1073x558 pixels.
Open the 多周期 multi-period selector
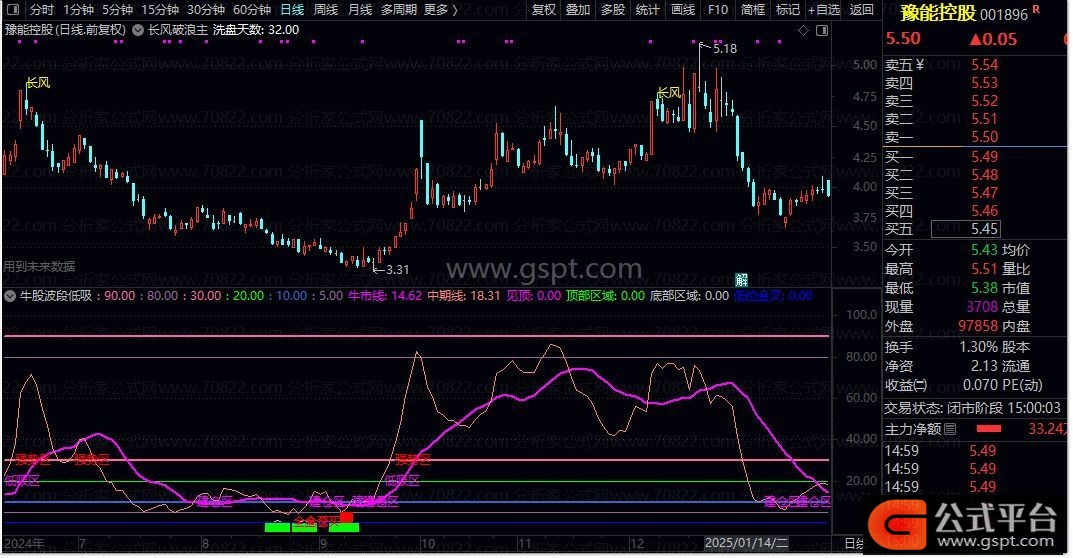coord(400,10)
